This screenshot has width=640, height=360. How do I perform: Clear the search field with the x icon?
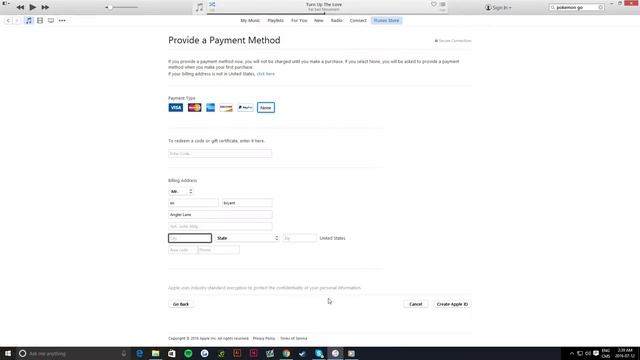tap(600, 7)
